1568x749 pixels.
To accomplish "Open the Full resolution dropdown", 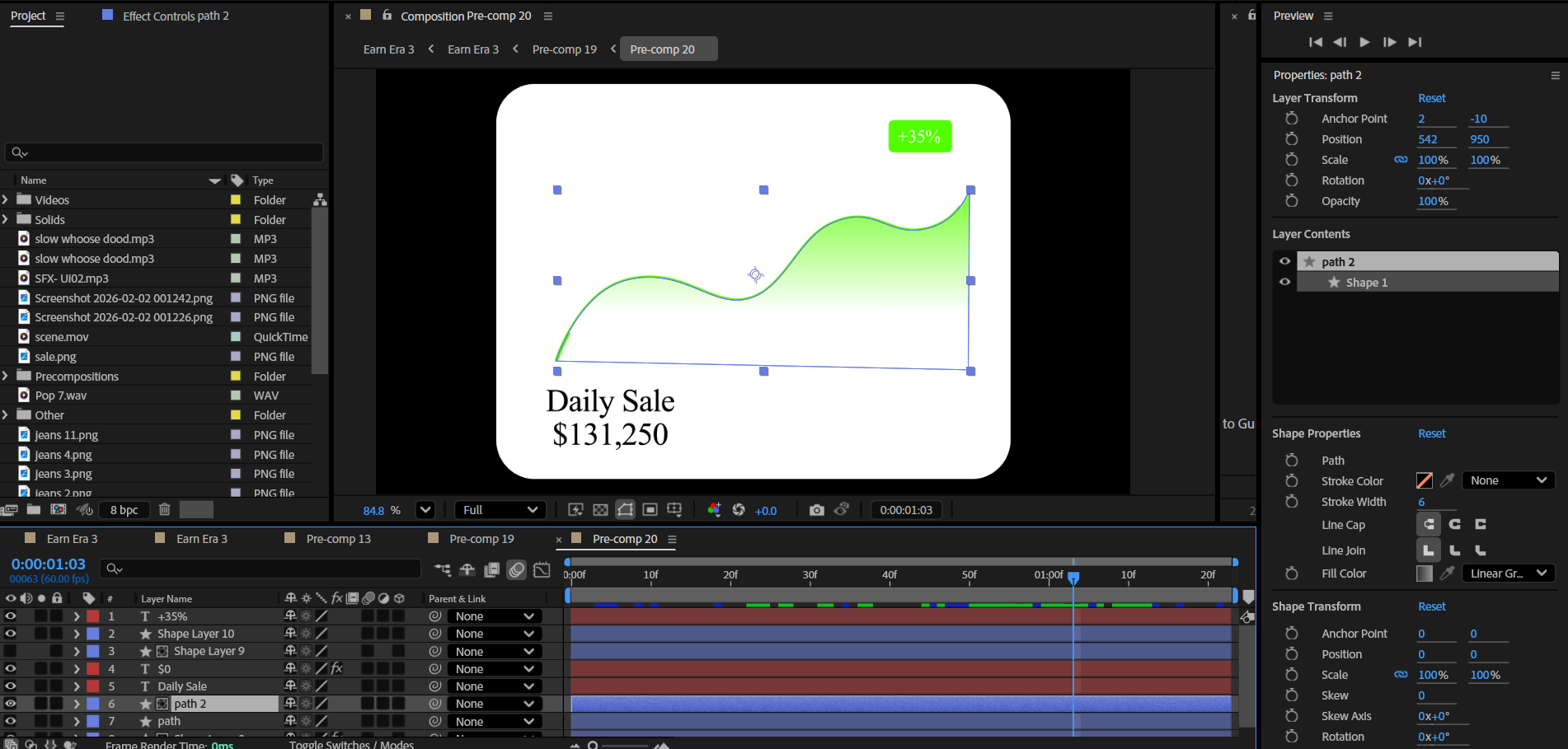I will coord(500,510).
